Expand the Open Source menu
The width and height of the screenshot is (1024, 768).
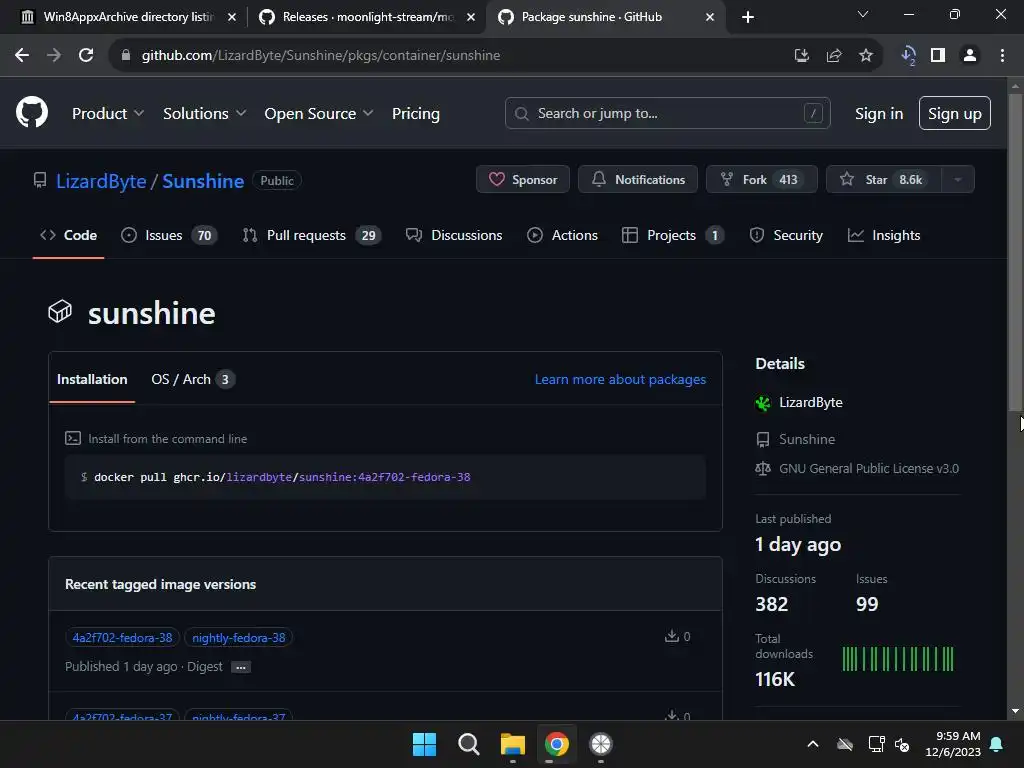[x=319, y=114]
